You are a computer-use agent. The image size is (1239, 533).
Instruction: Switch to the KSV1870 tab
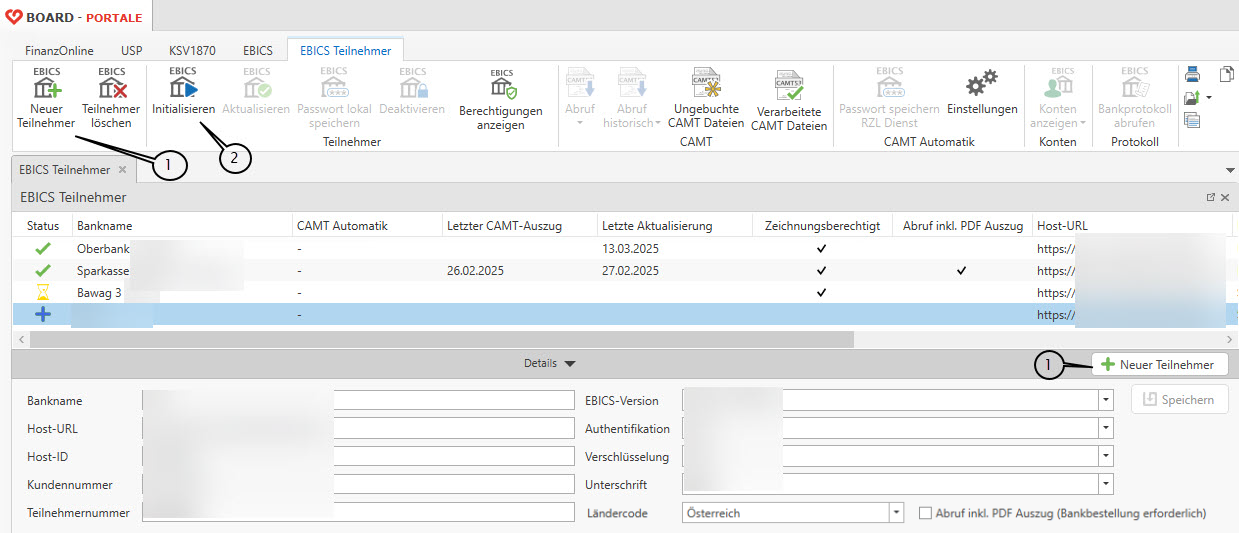pos(192,50)
